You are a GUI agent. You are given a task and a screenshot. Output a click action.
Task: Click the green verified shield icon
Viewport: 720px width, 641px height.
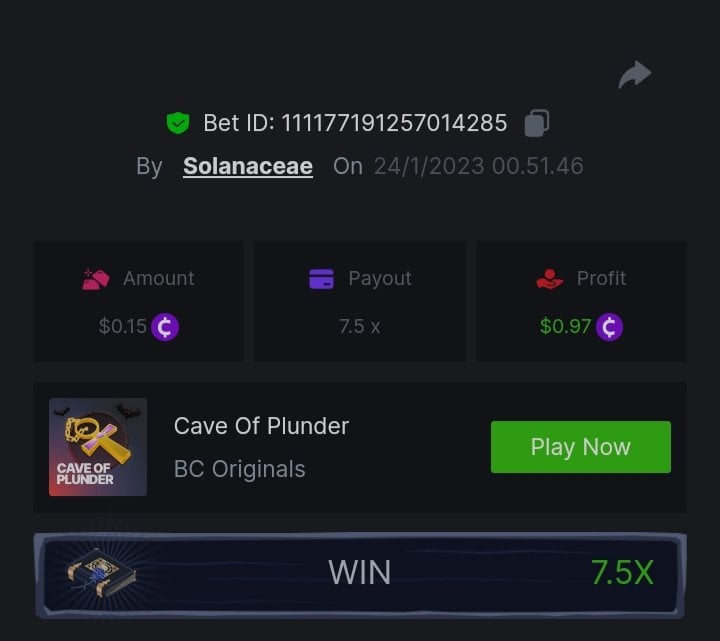pyautogui.click(x=178, y=123)
